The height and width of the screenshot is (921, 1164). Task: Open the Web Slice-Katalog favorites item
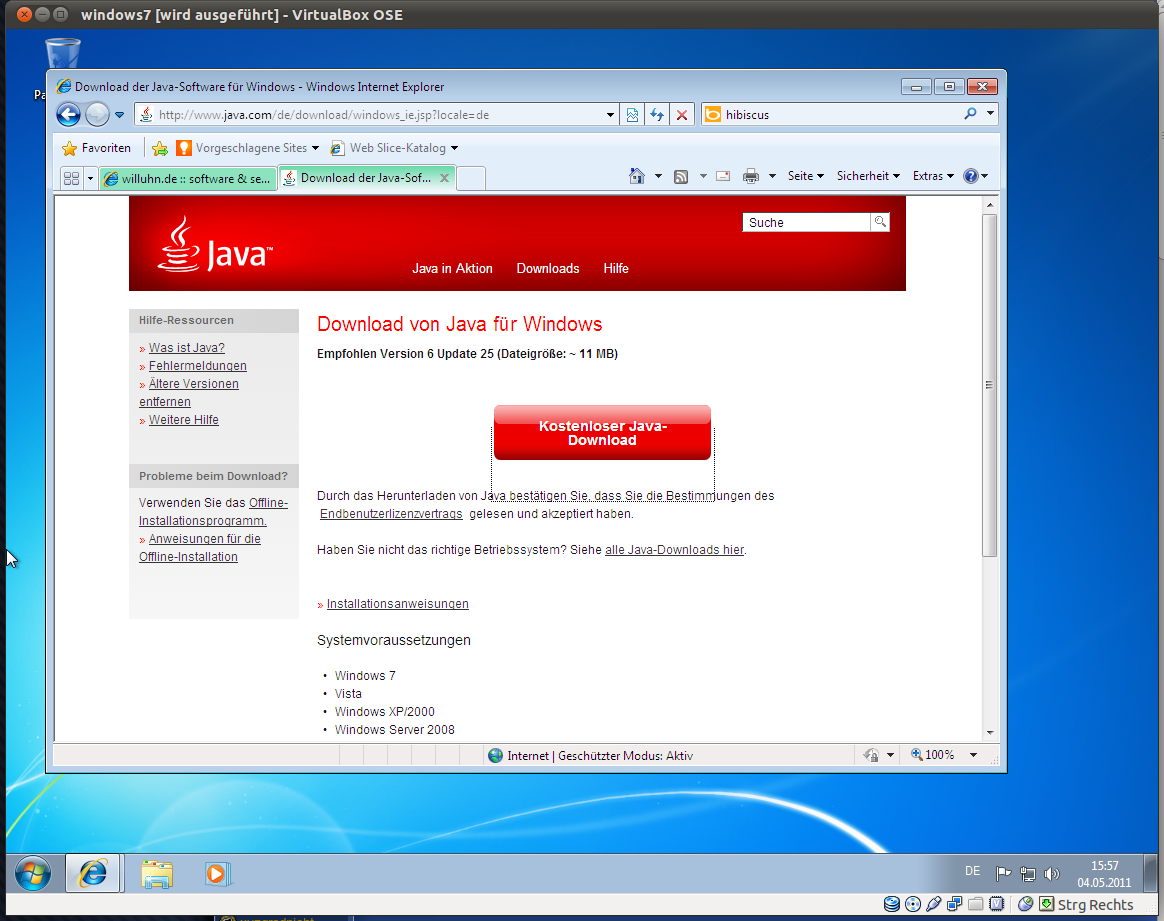coord(394,148)
